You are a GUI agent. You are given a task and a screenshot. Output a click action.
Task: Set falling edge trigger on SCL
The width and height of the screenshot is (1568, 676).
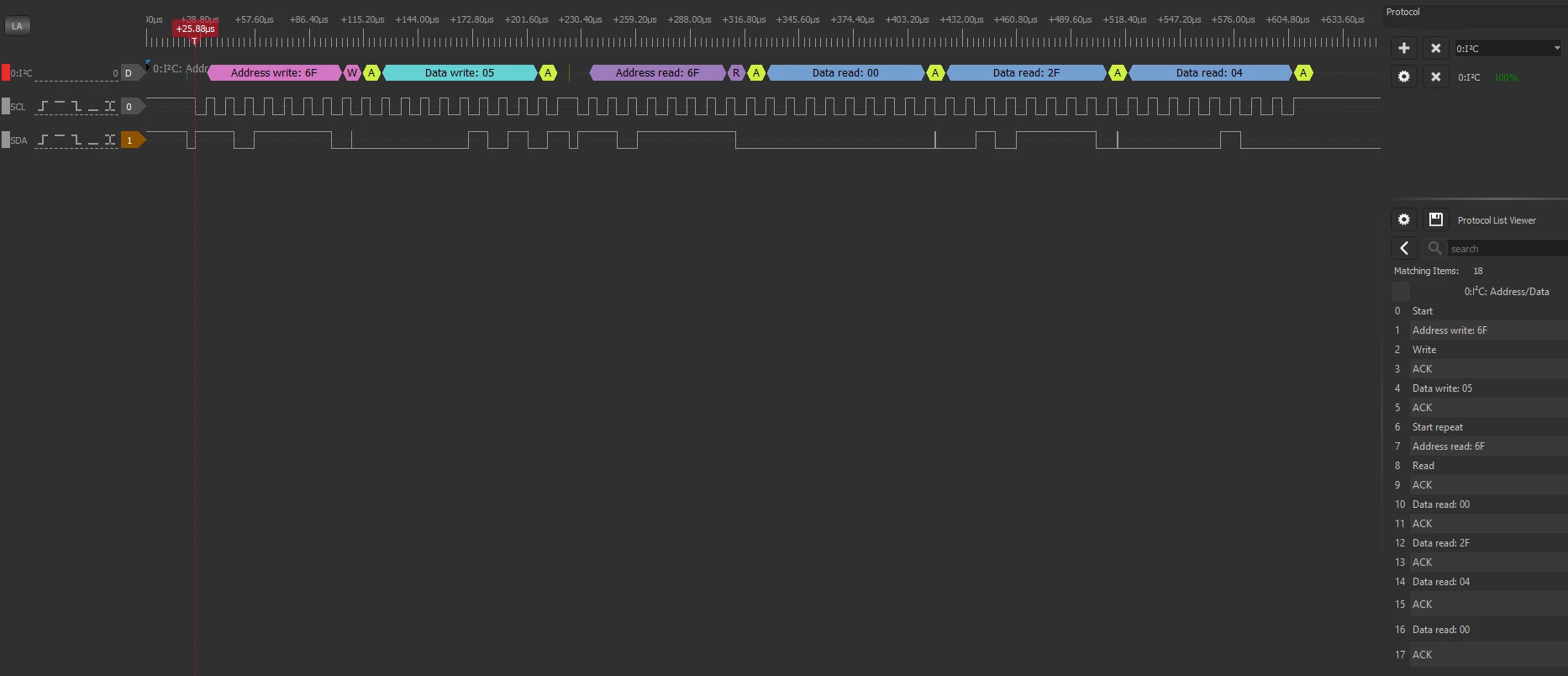tap(76, 106)
